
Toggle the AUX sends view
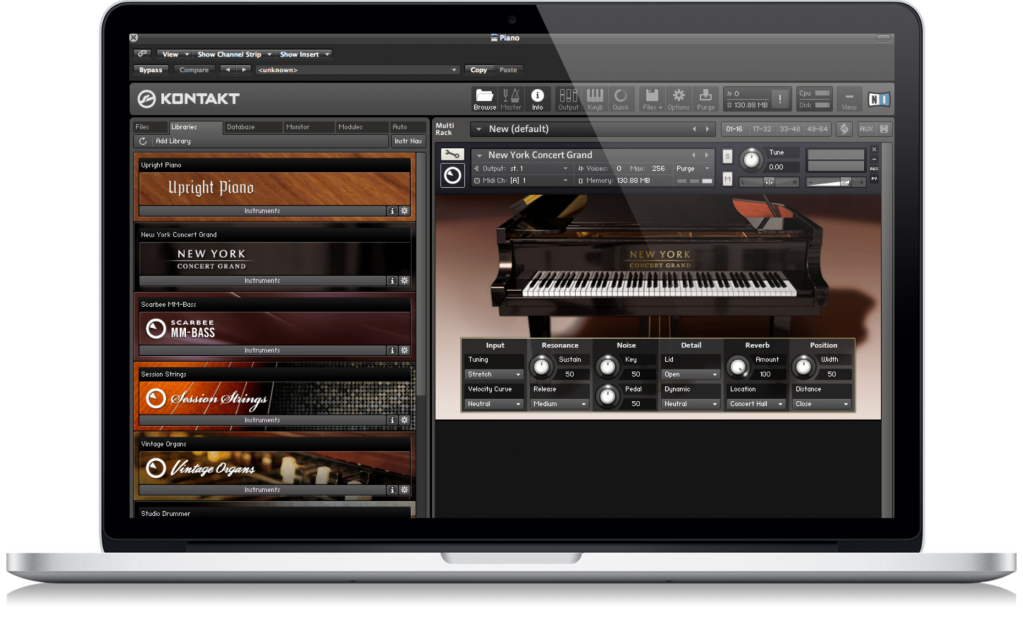(866, 129)
